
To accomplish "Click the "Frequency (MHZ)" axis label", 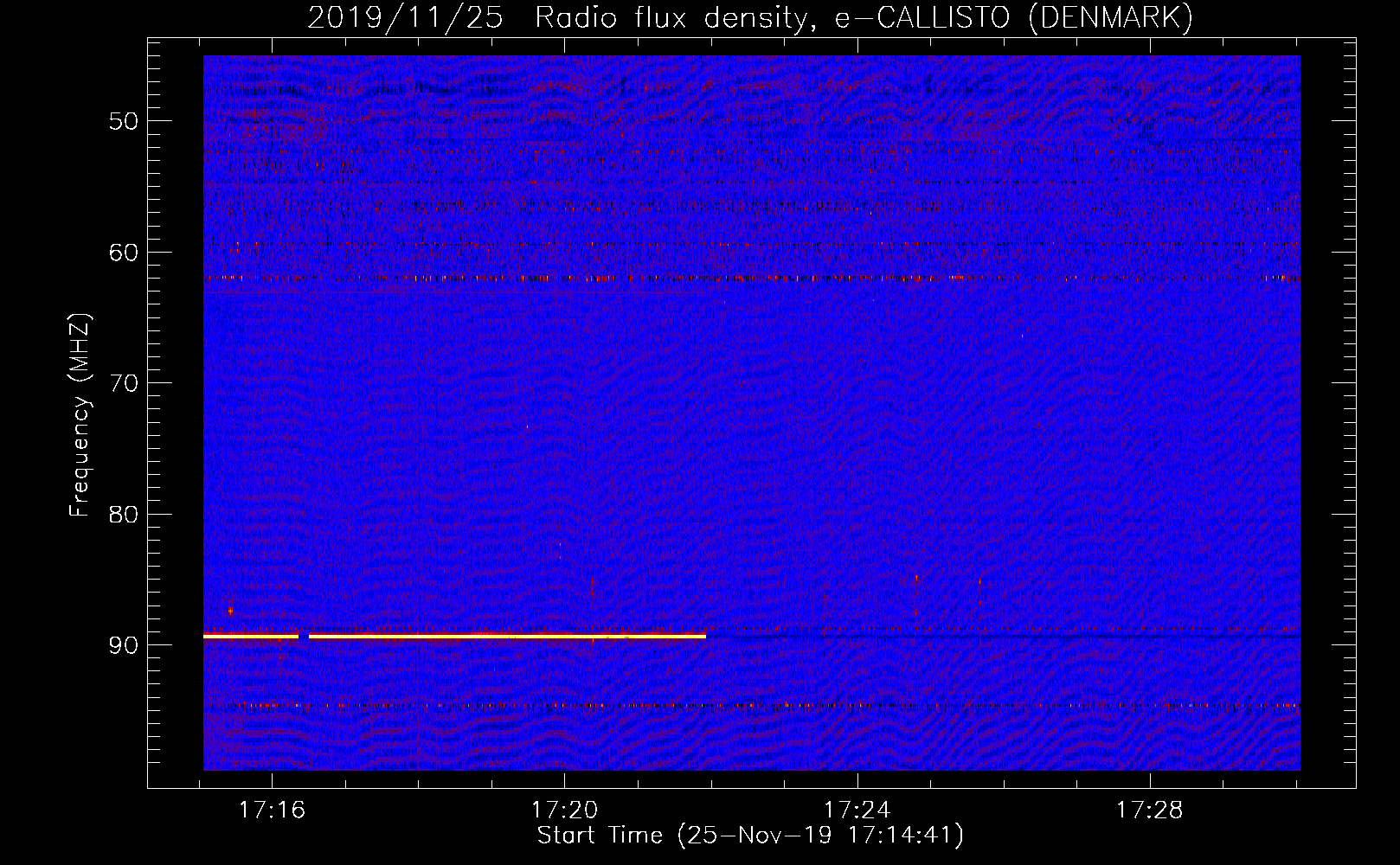I will [80, 415].
